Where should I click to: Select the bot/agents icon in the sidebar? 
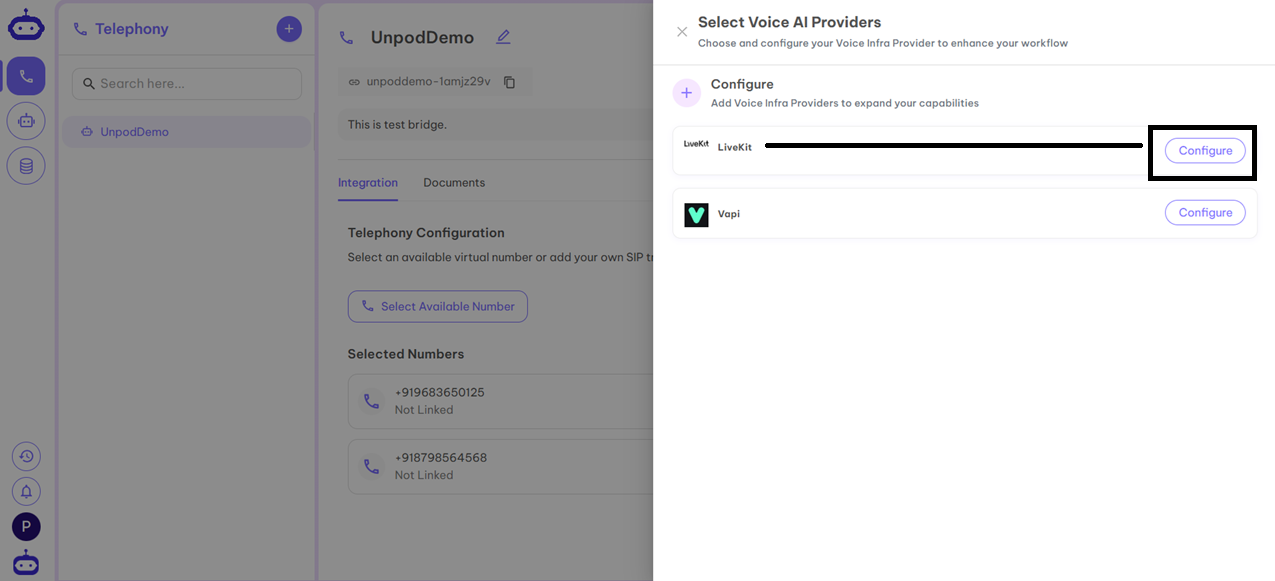tap(26, 120)
